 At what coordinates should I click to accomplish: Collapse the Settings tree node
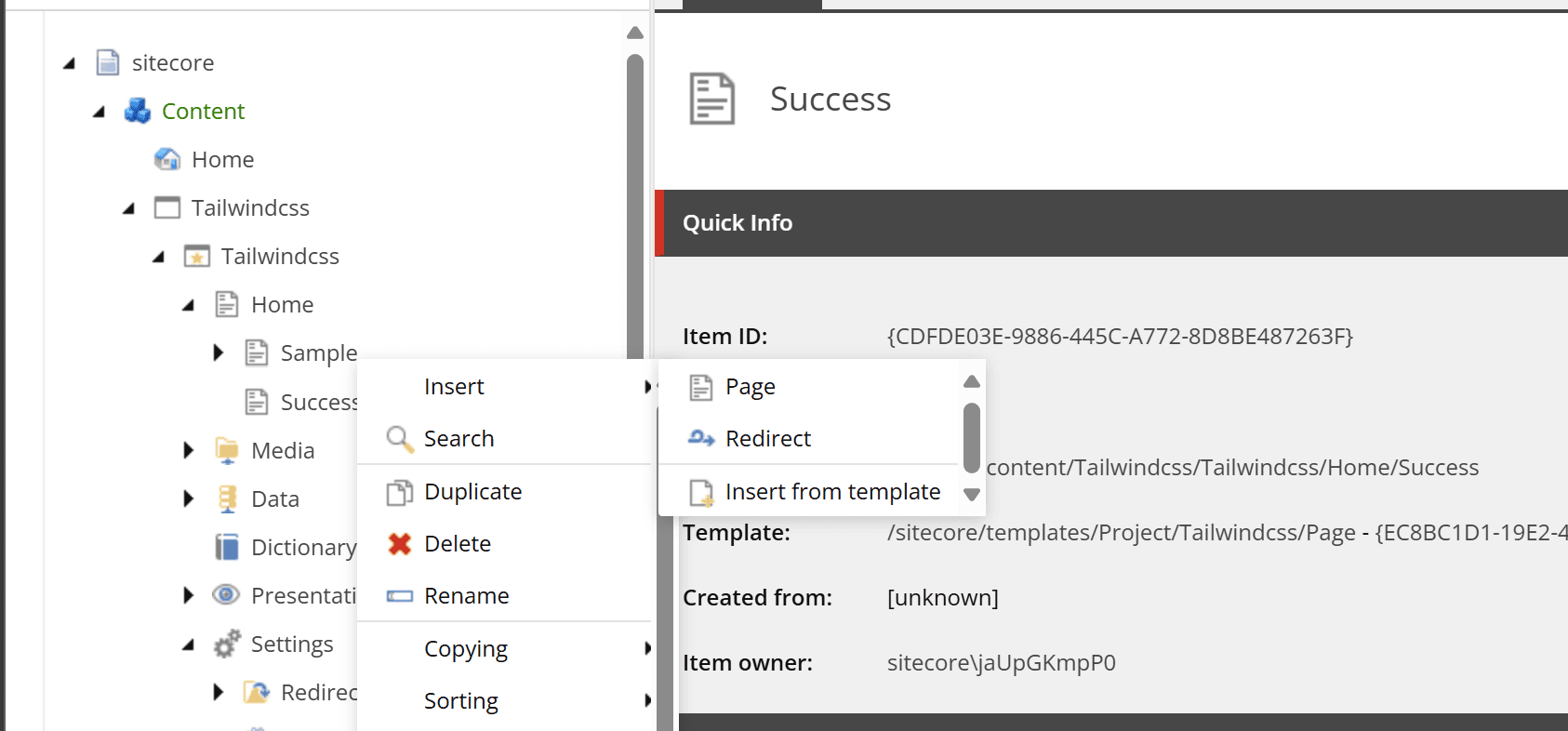point(189,645)
